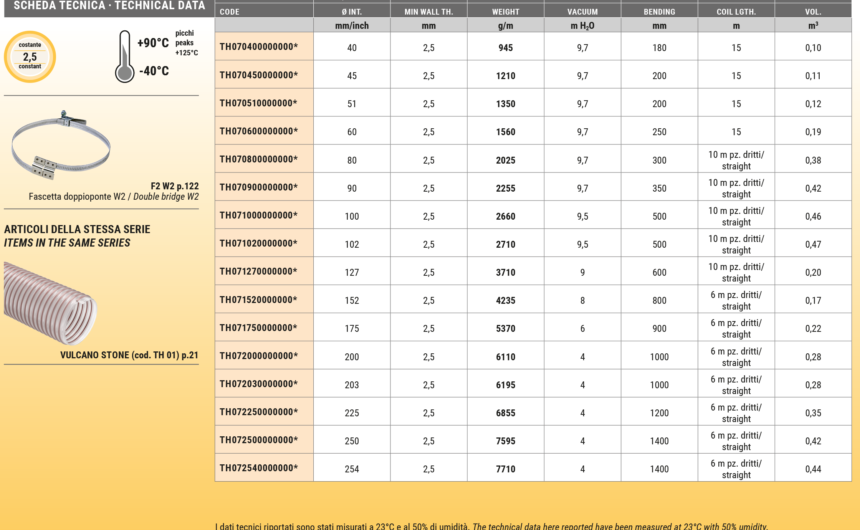860x530 pixels.
Task: Click the VACUUM column header
Action: [582, 11]
